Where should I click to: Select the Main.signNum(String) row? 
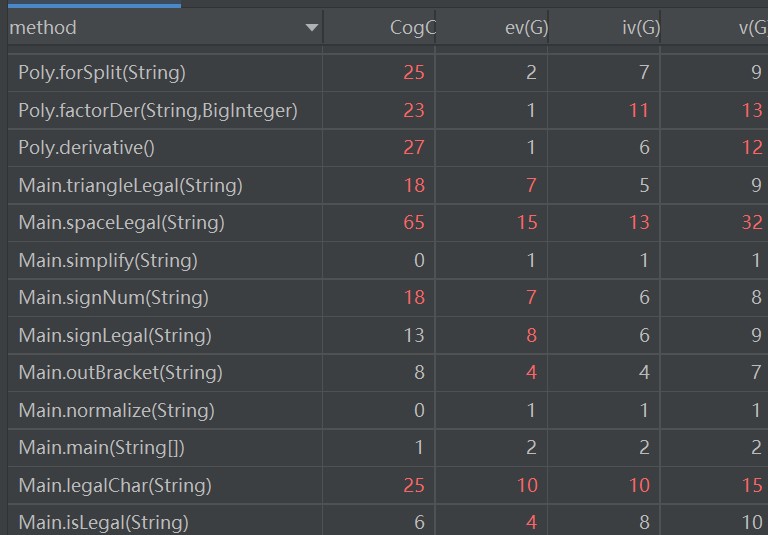[113, 298]
